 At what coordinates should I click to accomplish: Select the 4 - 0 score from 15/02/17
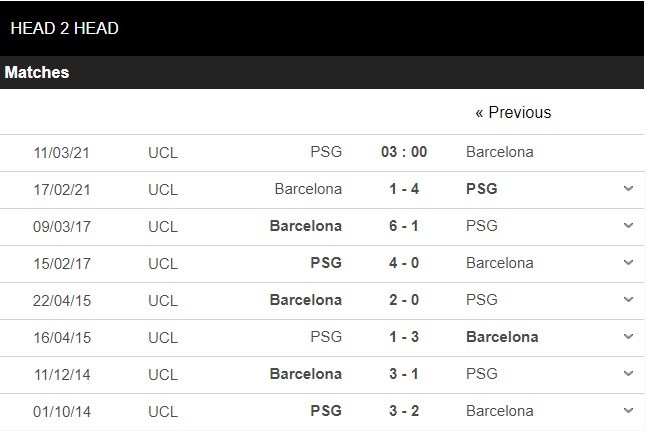pos(404,263)
